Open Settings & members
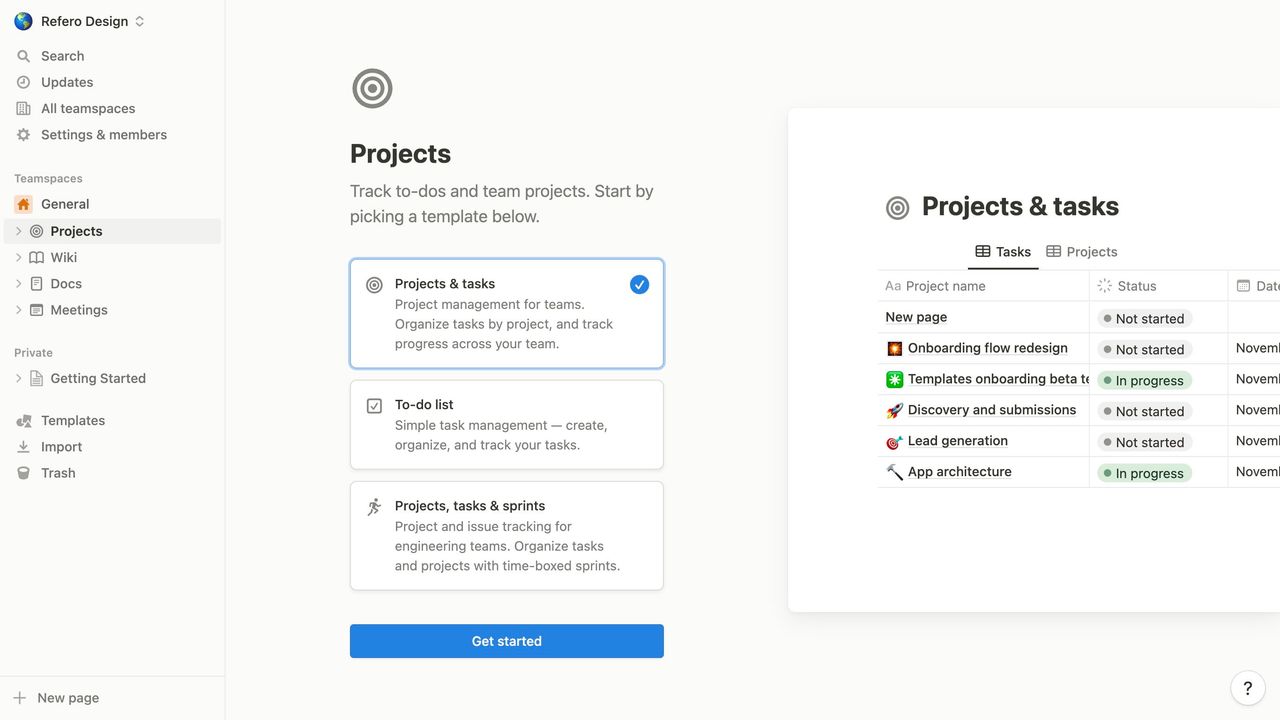 (x=104, y=134)
